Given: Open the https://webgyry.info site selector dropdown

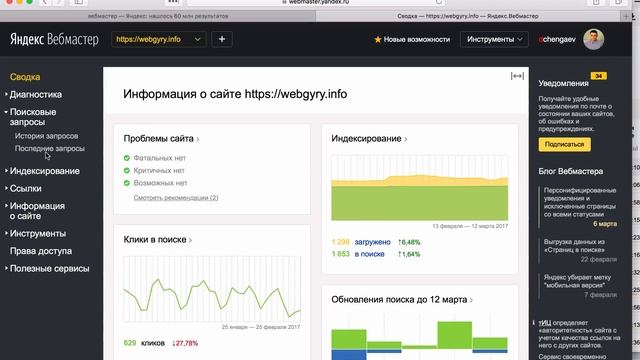Looking at the screenshot, I should 158,39.
